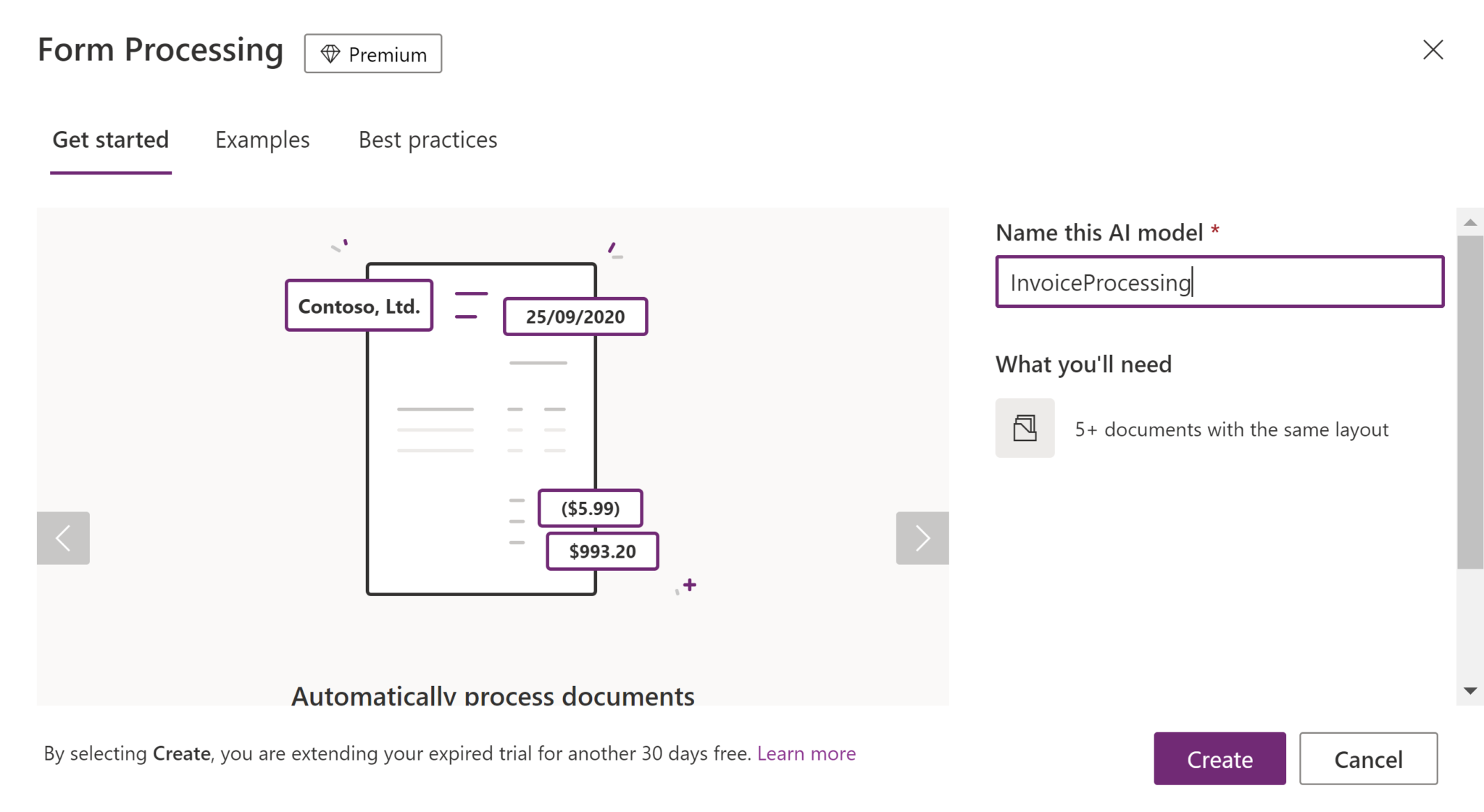
Task: Click the $993.20 total tag
Action: click(x=602, y=551)
